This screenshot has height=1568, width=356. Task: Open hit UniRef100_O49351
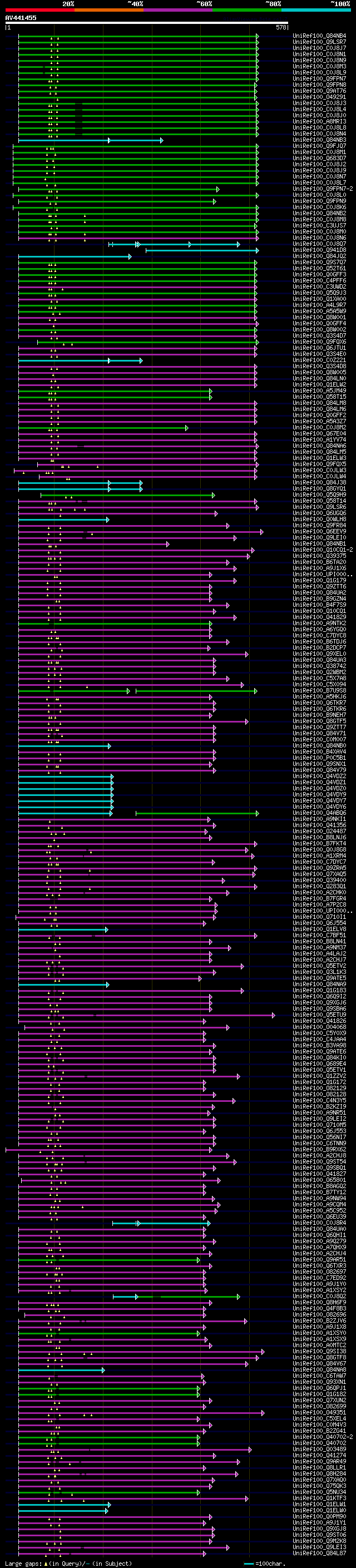tap(319, 1413)
